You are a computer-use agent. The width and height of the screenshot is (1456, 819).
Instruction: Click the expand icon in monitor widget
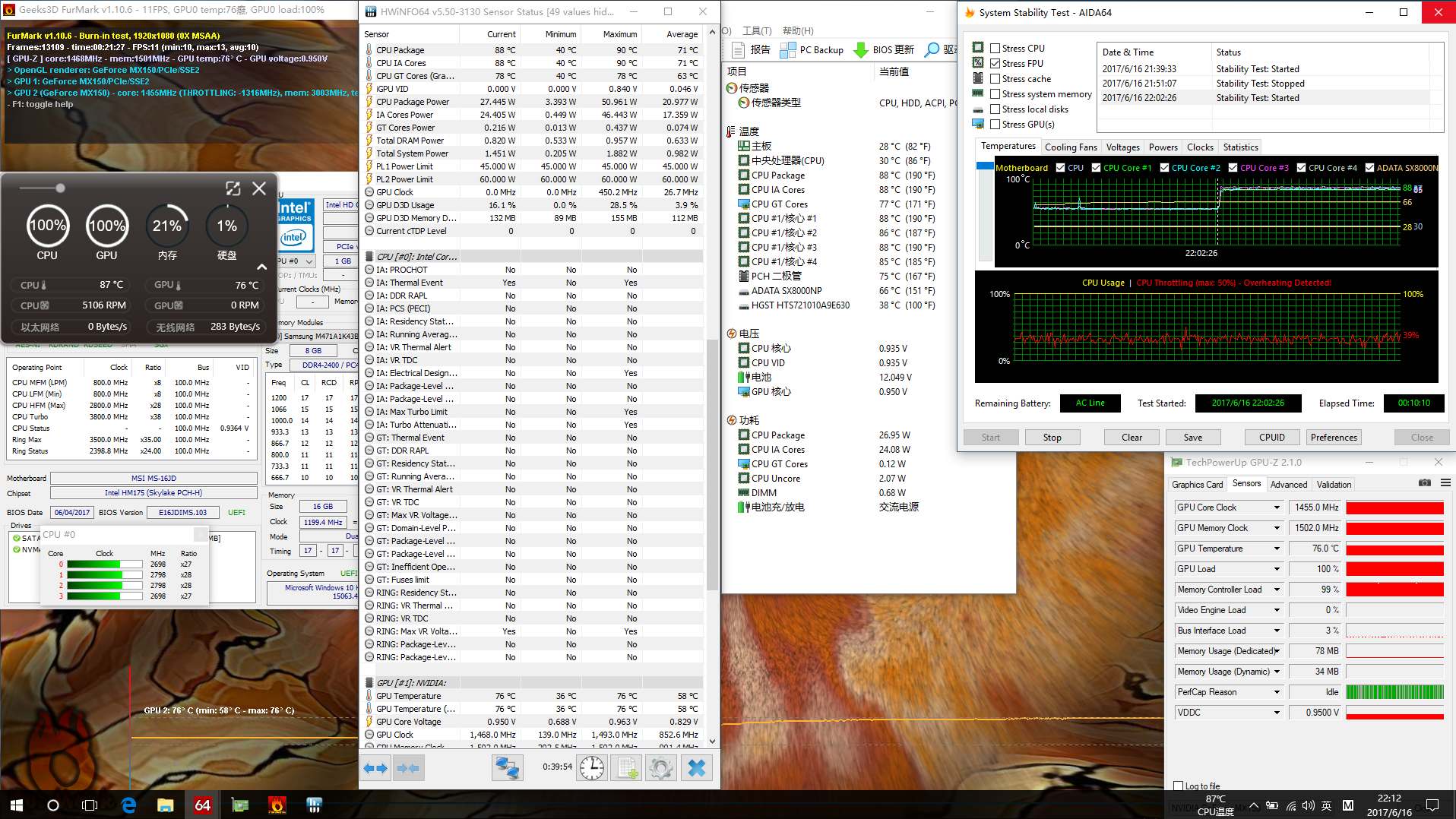[233, 188]
